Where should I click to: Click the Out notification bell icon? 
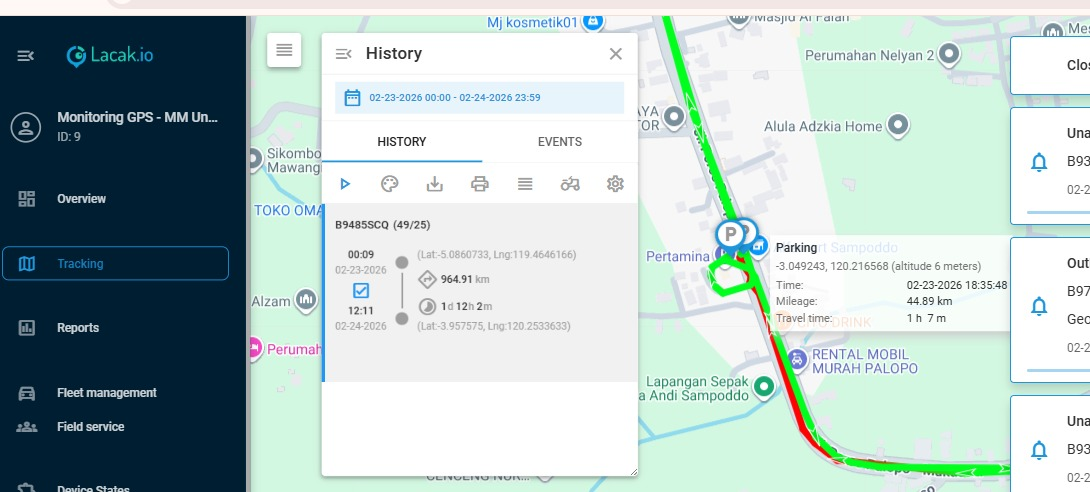[x=1039, y=306]
